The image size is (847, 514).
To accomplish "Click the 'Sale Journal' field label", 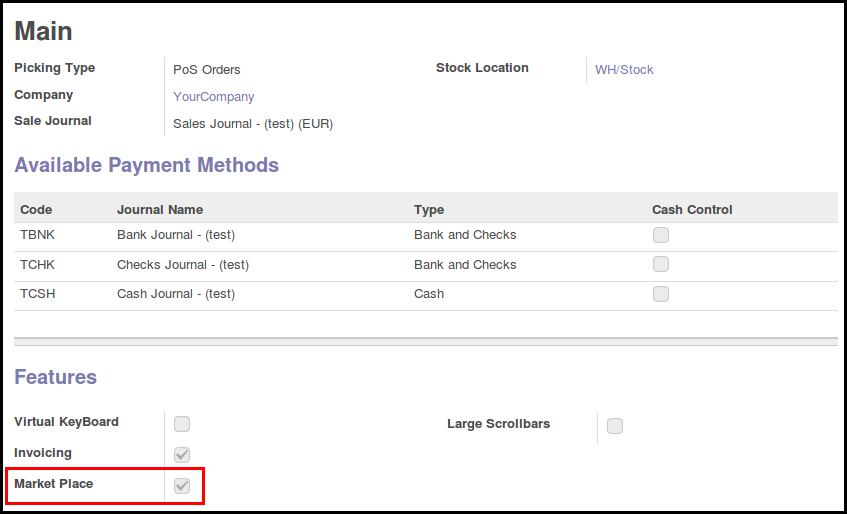I will [53, 120].
